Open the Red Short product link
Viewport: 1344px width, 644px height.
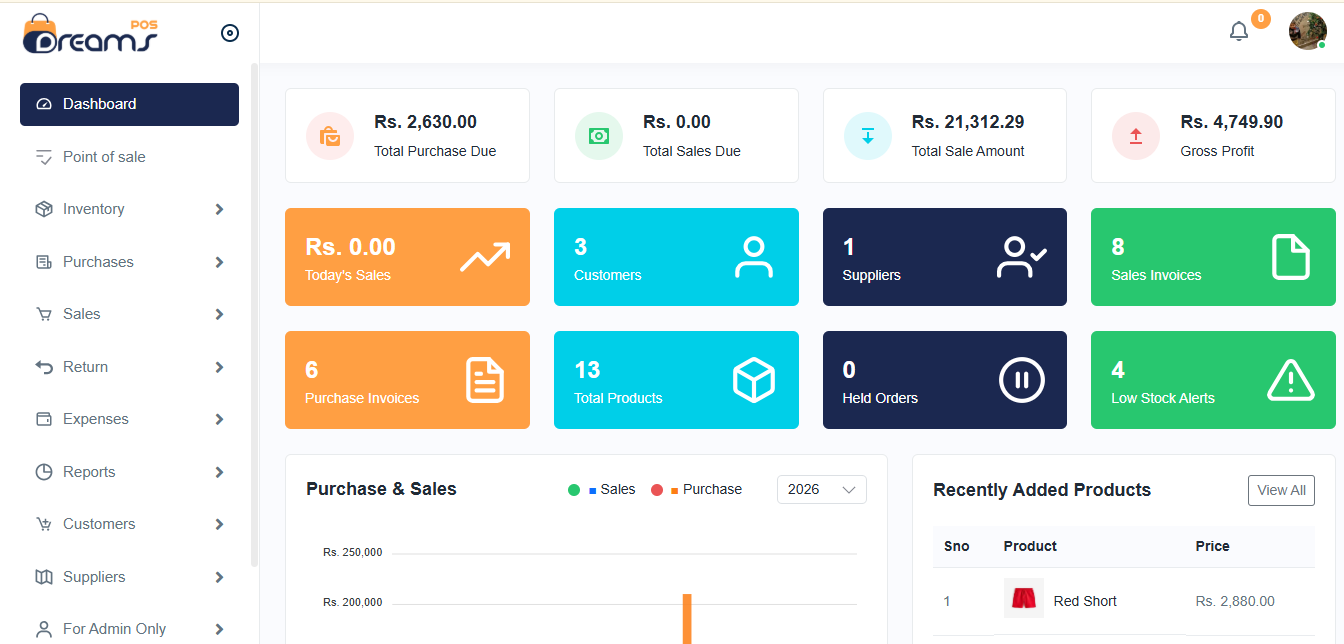point(1085,601)
